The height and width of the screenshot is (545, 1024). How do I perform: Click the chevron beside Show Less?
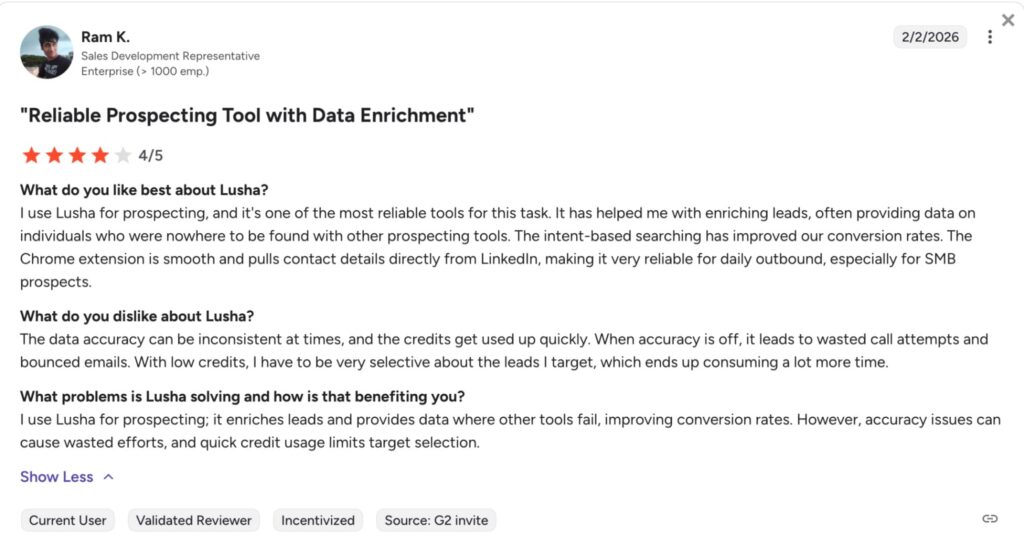tap(108, 477)
